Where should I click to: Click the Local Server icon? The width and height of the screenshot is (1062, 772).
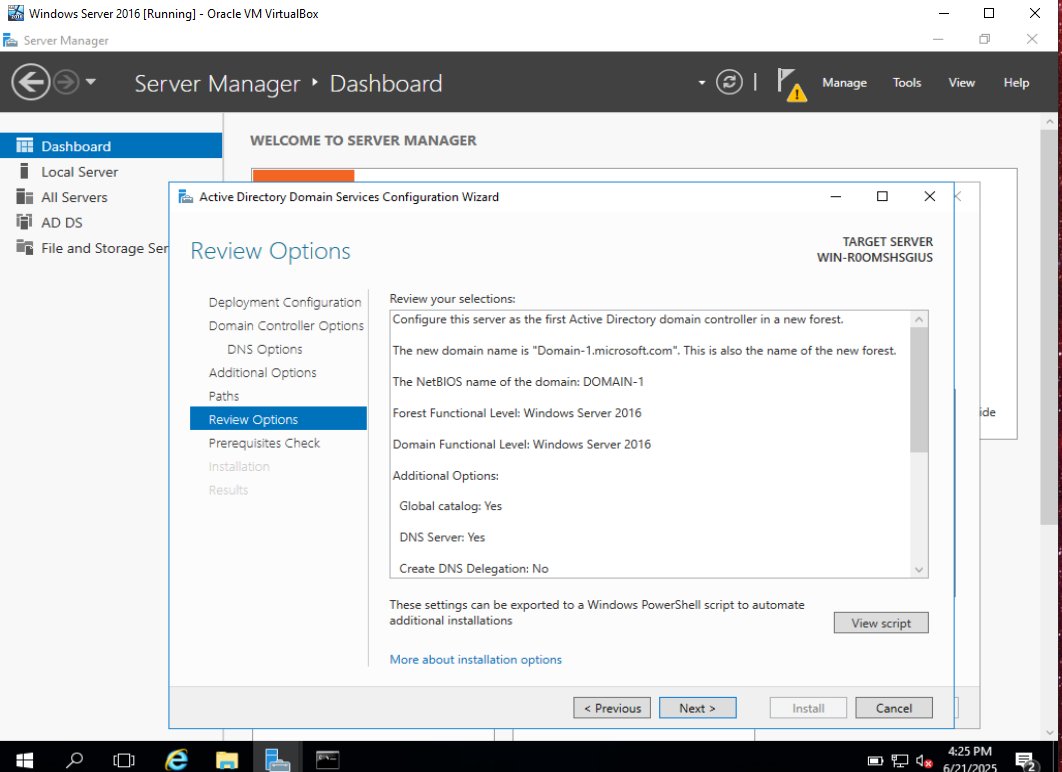[x=24, y=171]
